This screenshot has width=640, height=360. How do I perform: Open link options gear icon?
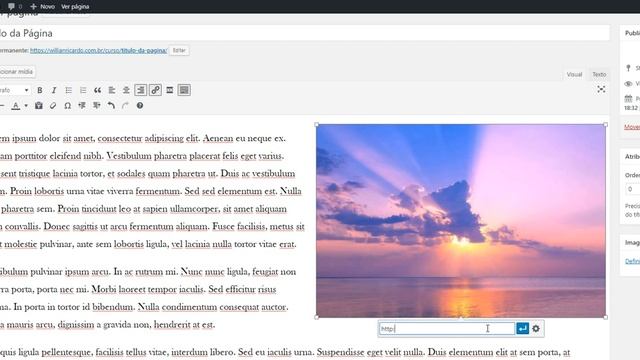click(x=536, y=329)
